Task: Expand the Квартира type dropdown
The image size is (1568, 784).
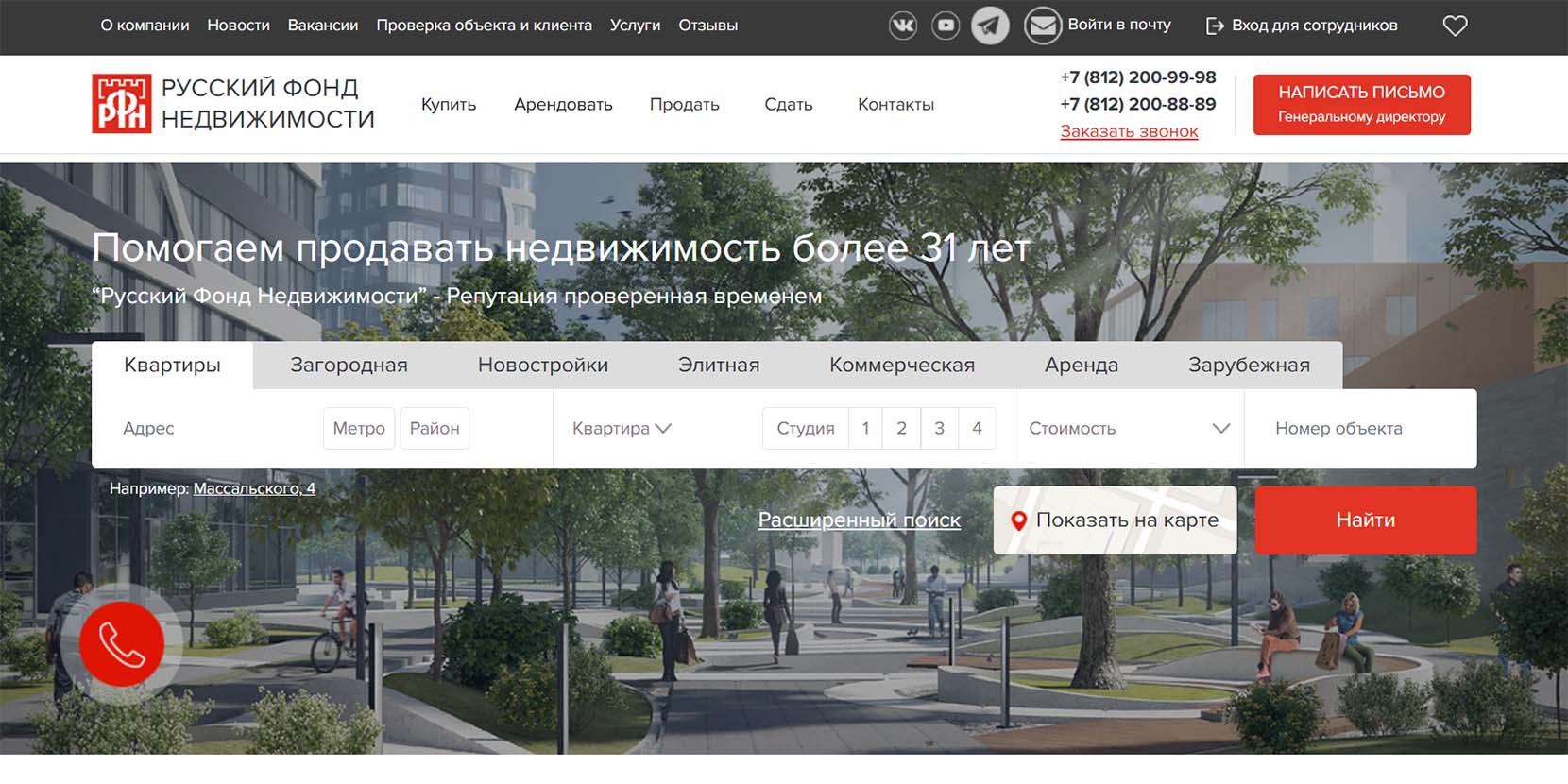Action: pos(622,429)
